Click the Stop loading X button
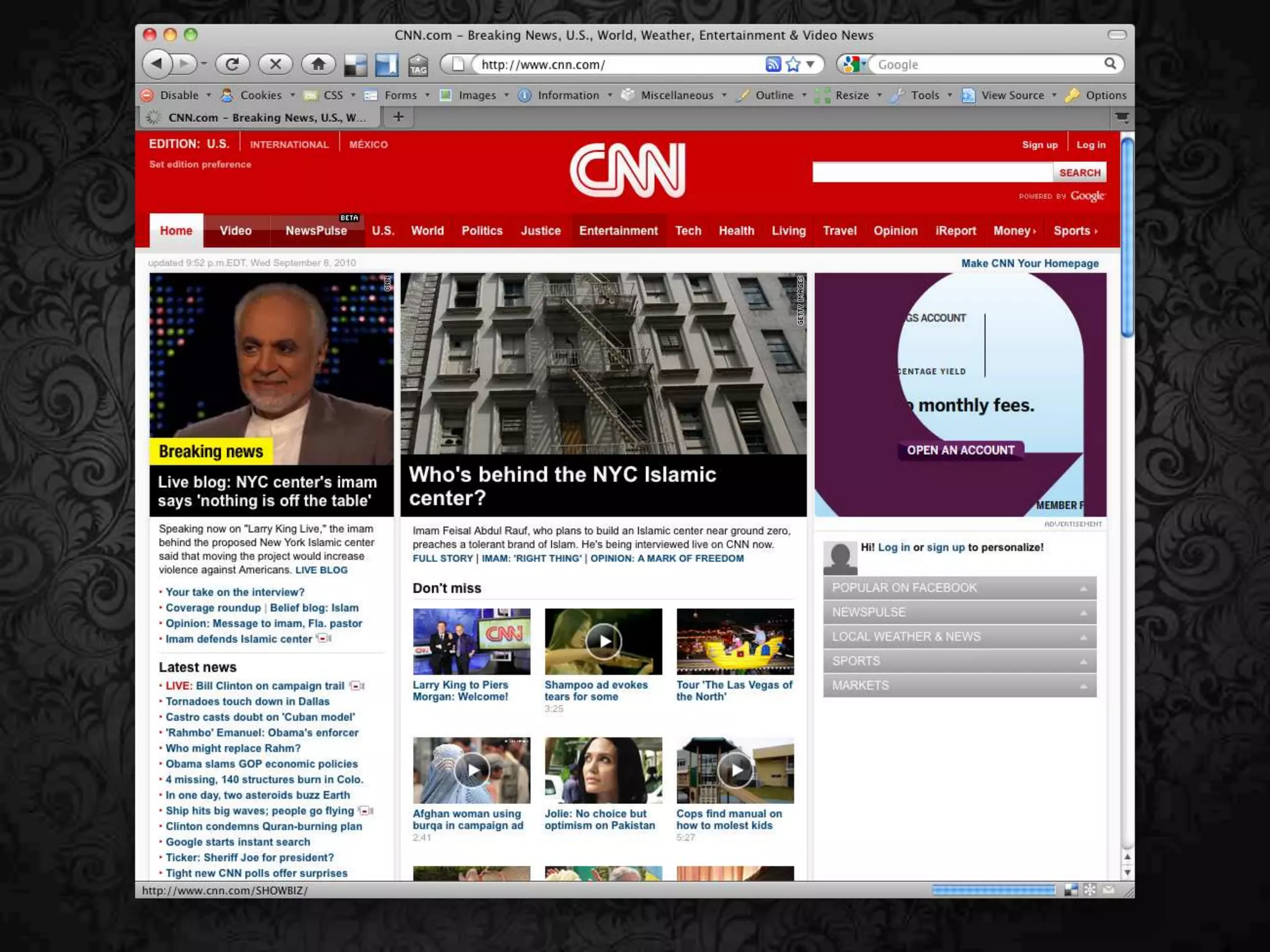 [276, 64]
